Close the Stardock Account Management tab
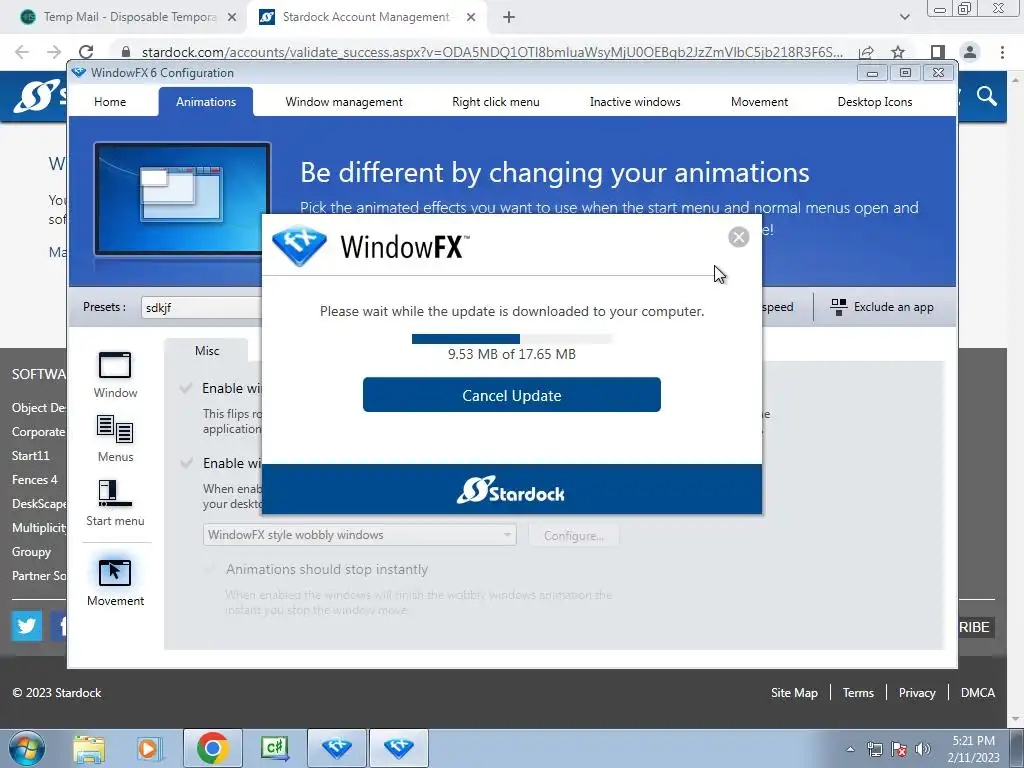Screen dimensions: 1024x768 click(471, 17)
